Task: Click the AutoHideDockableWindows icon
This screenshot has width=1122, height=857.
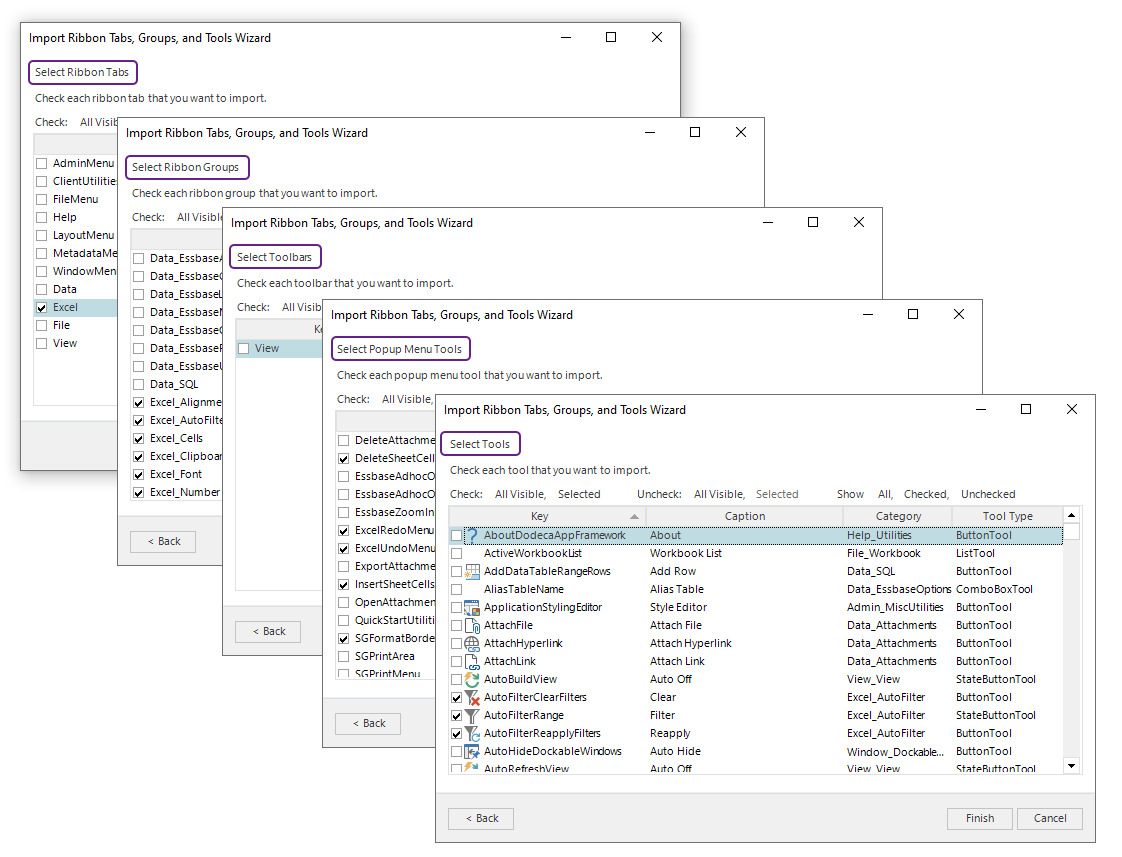Action: (x=472, y=751)
